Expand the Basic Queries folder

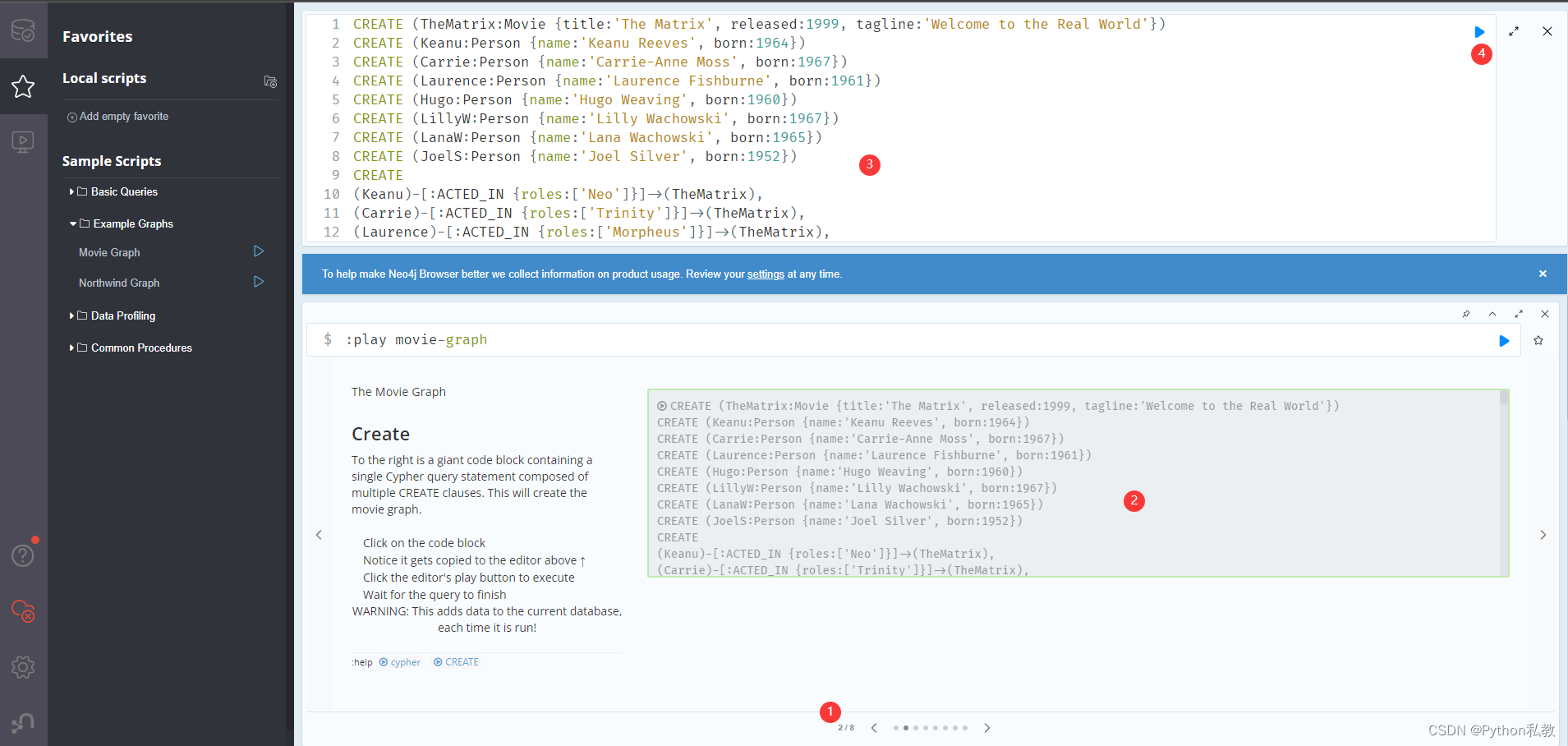pyautogui.click(x=114, y=191)
